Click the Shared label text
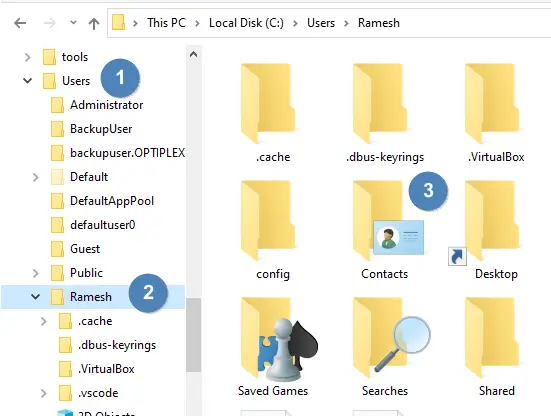Image resolution: width=551 pixels, height=416 pixels. pyautogui.click(x=497, y=391)
